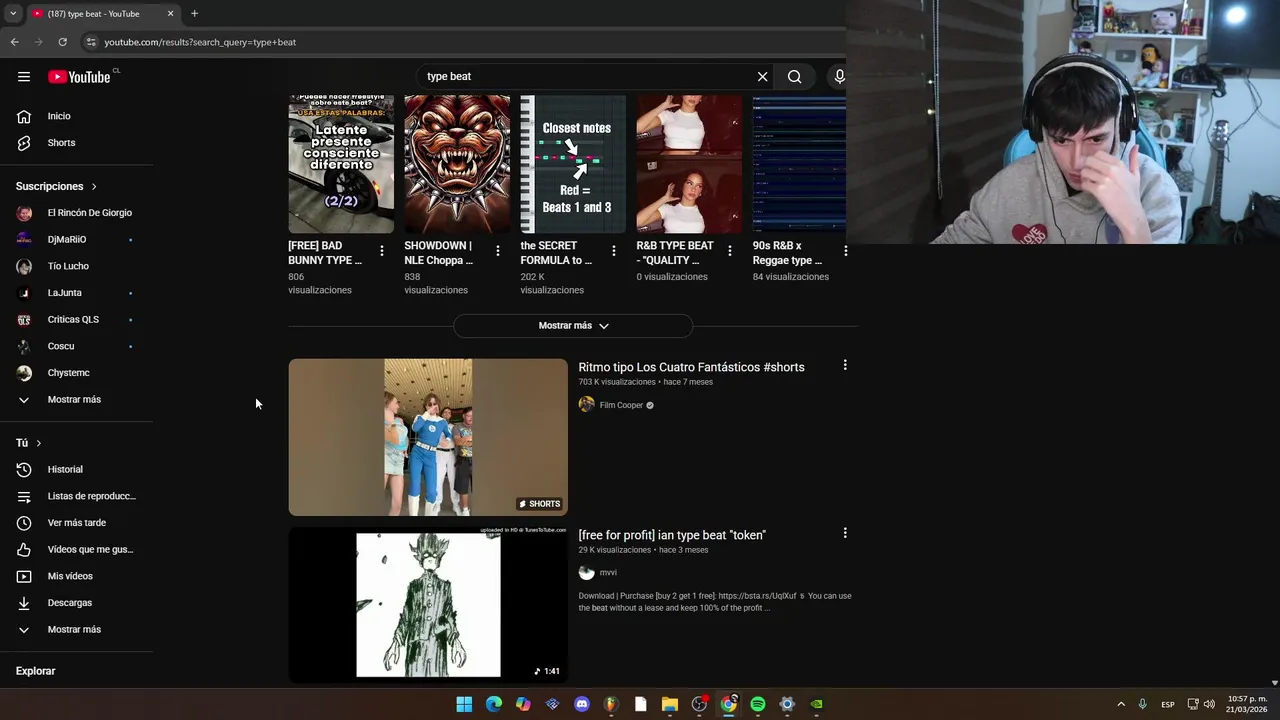This screenshot has width=1280, height=720.
Task: Go back in Chrome navigation
Action: pos(14,42)
